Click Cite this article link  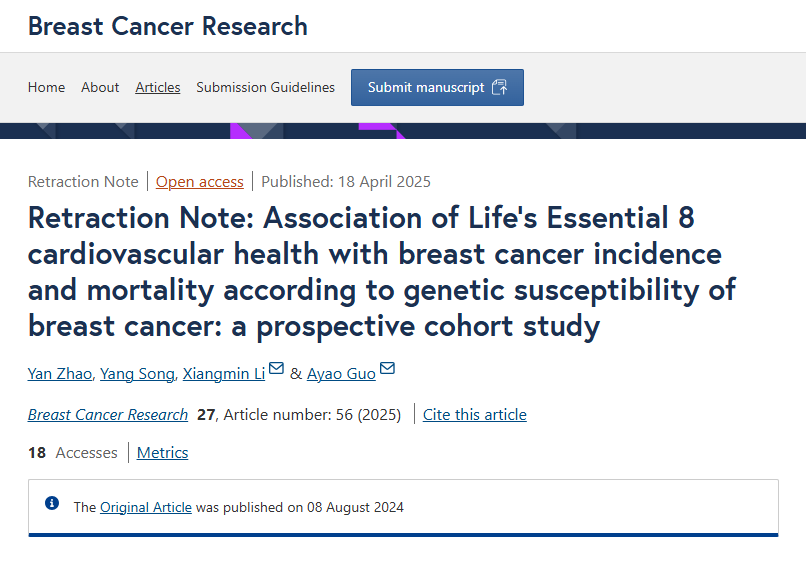(475, 414)
